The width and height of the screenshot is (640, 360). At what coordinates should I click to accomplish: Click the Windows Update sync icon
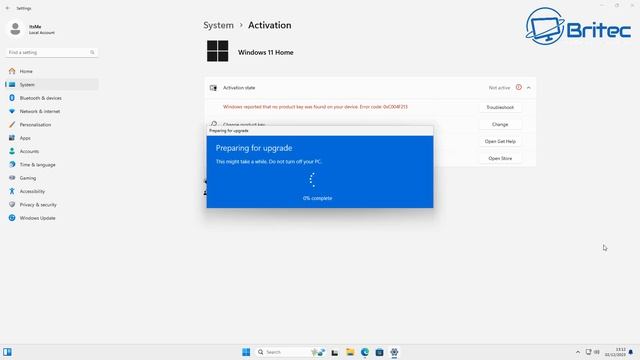12,218
